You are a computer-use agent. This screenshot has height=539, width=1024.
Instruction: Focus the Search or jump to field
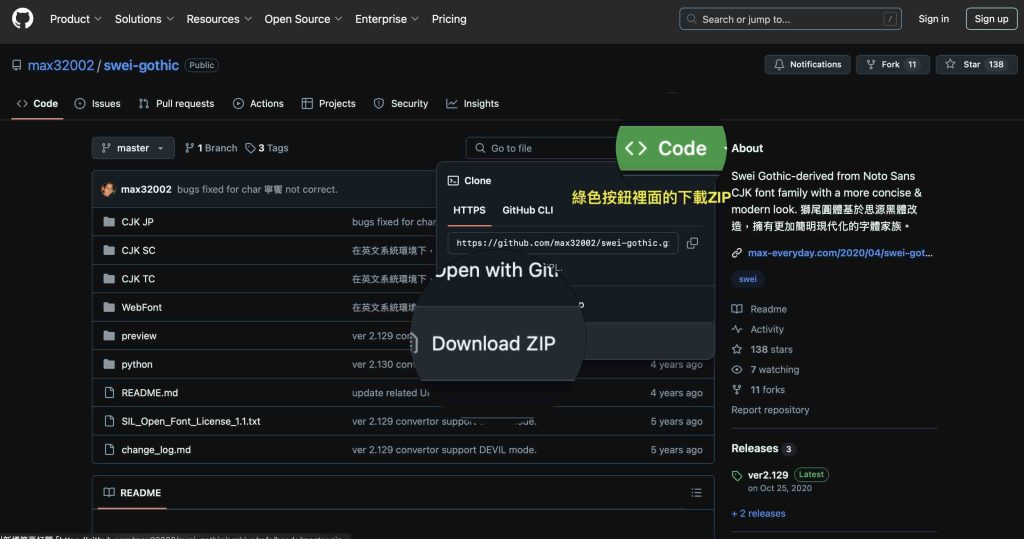(790, 19)
